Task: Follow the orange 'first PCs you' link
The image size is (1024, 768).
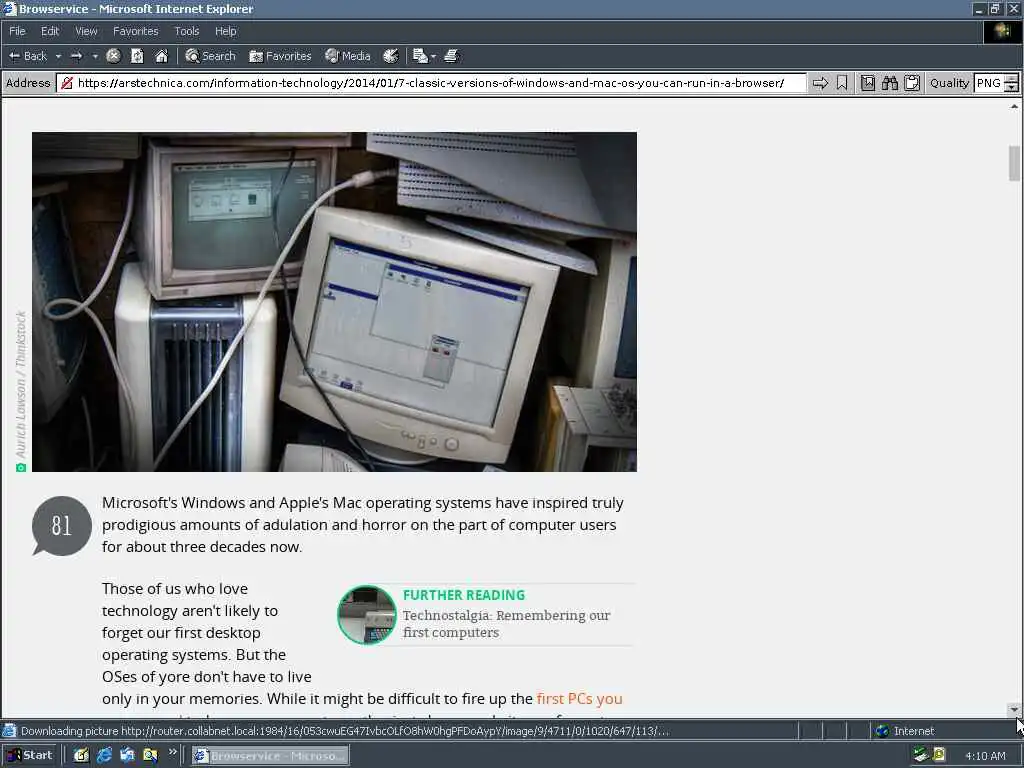Action: (x=579, y=698)
